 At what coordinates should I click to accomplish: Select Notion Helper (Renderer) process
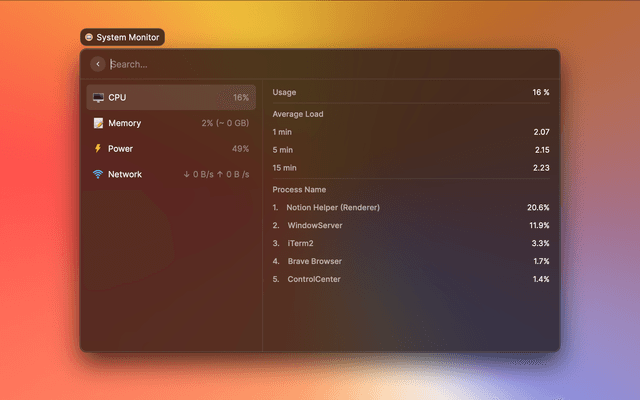coord(333,207)
